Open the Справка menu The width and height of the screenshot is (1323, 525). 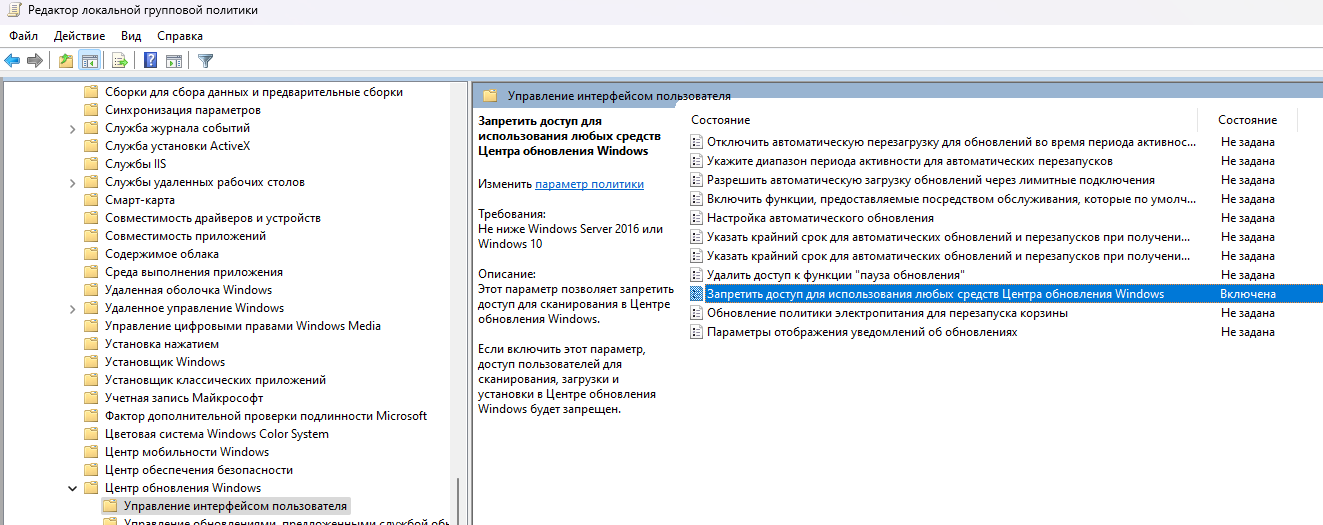click(x=180, y=36)
